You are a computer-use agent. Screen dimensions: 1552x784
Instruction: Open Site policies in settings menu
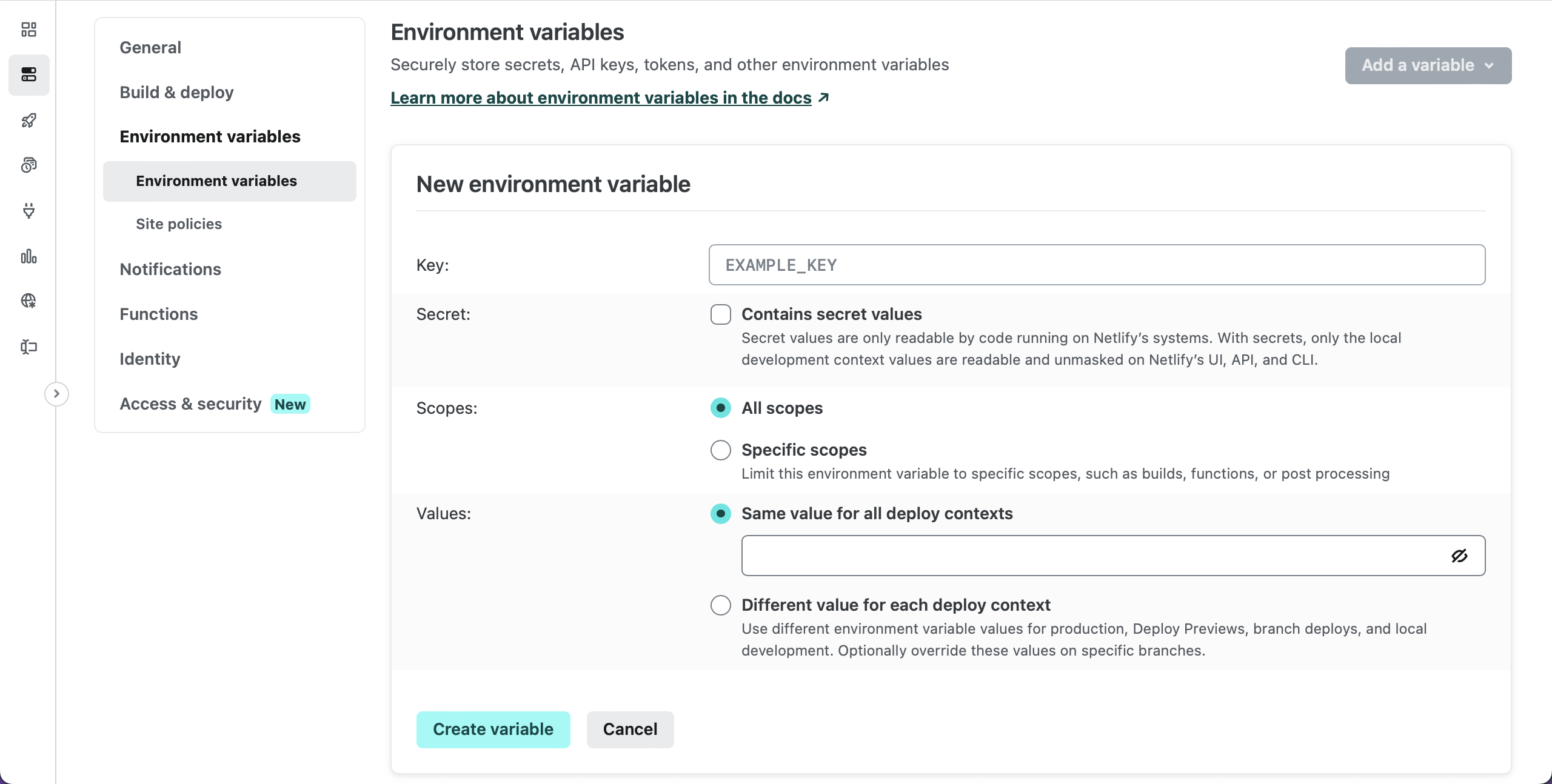point(179,224)
